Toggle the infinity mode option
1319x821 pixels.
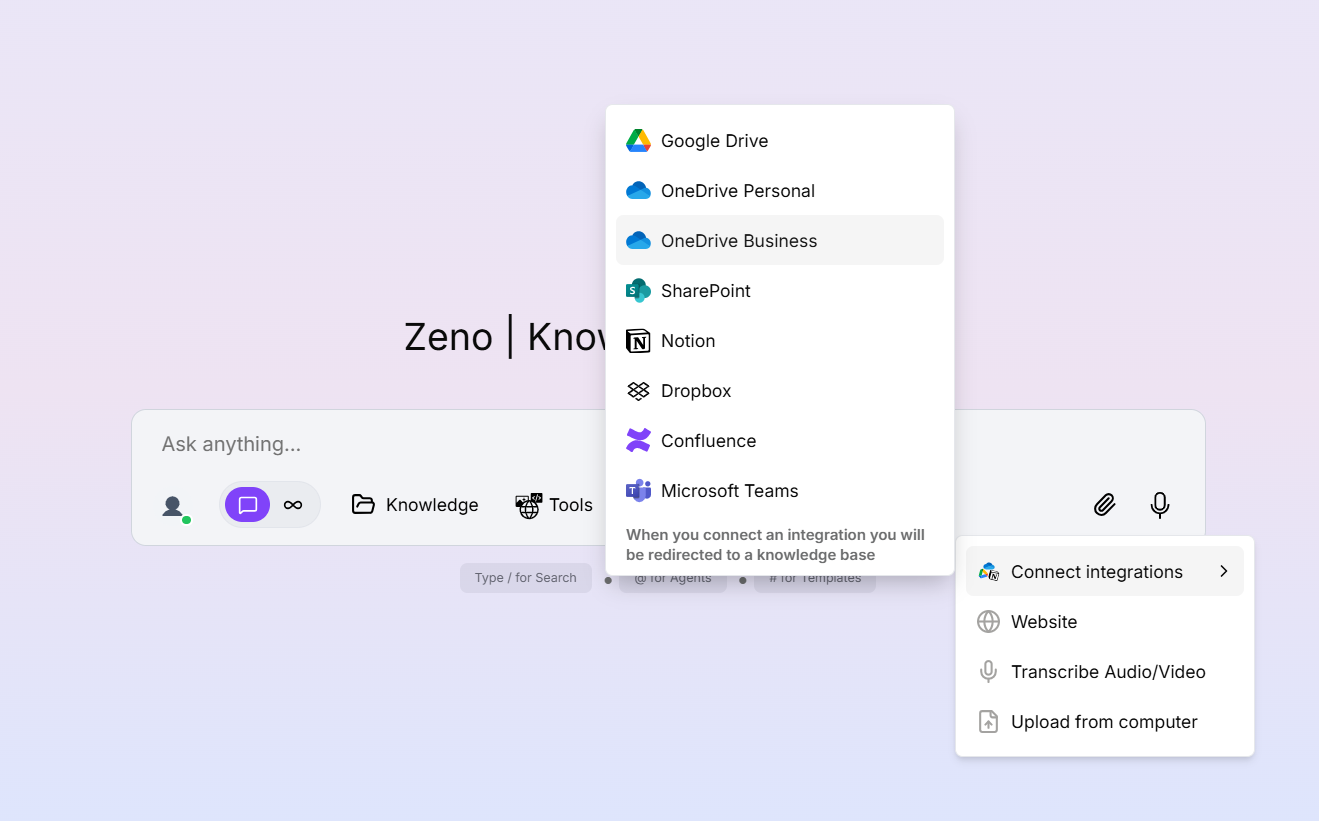pyautogui.click(x=294, y=504)
